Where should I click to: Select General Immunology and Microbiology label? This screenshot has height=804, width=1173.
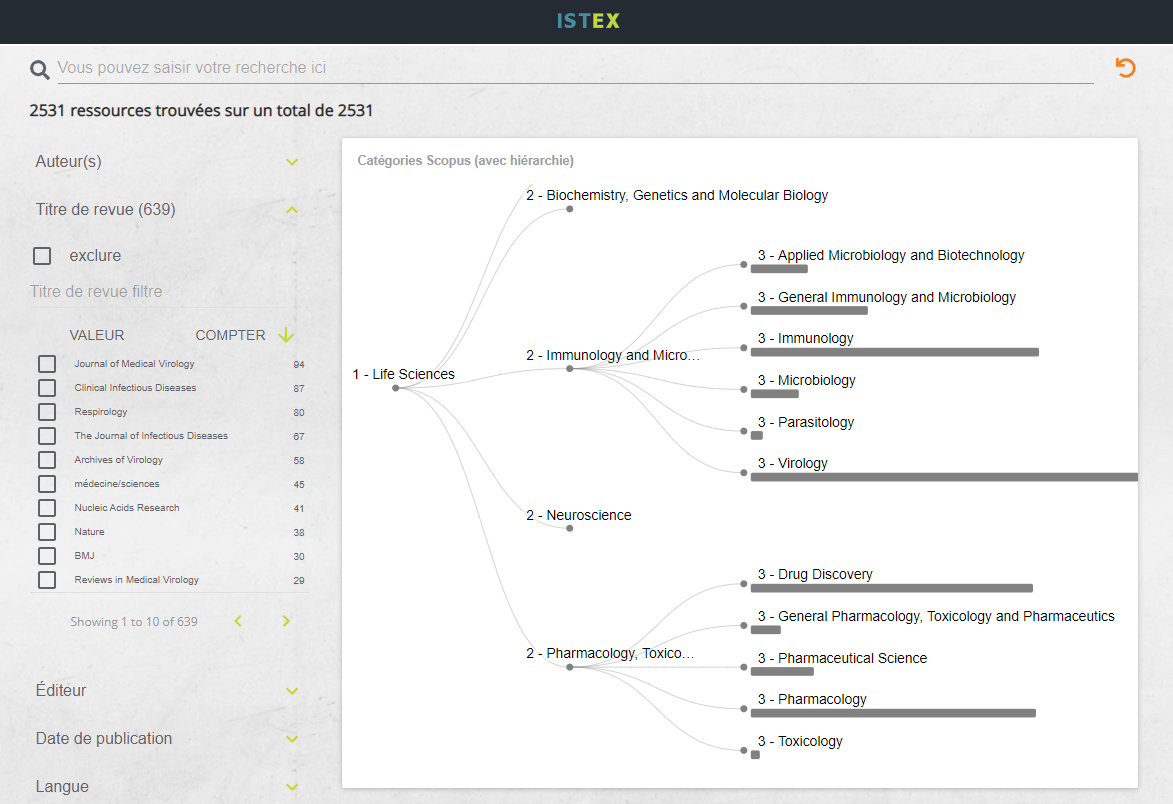coord(886,297)
